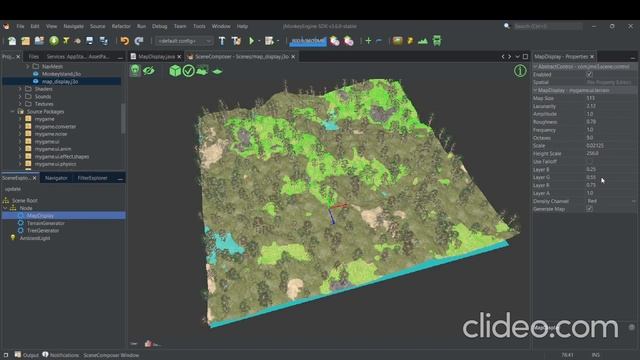Expand the mygame package
Screen dimensions: 640x360
point(20,119)
